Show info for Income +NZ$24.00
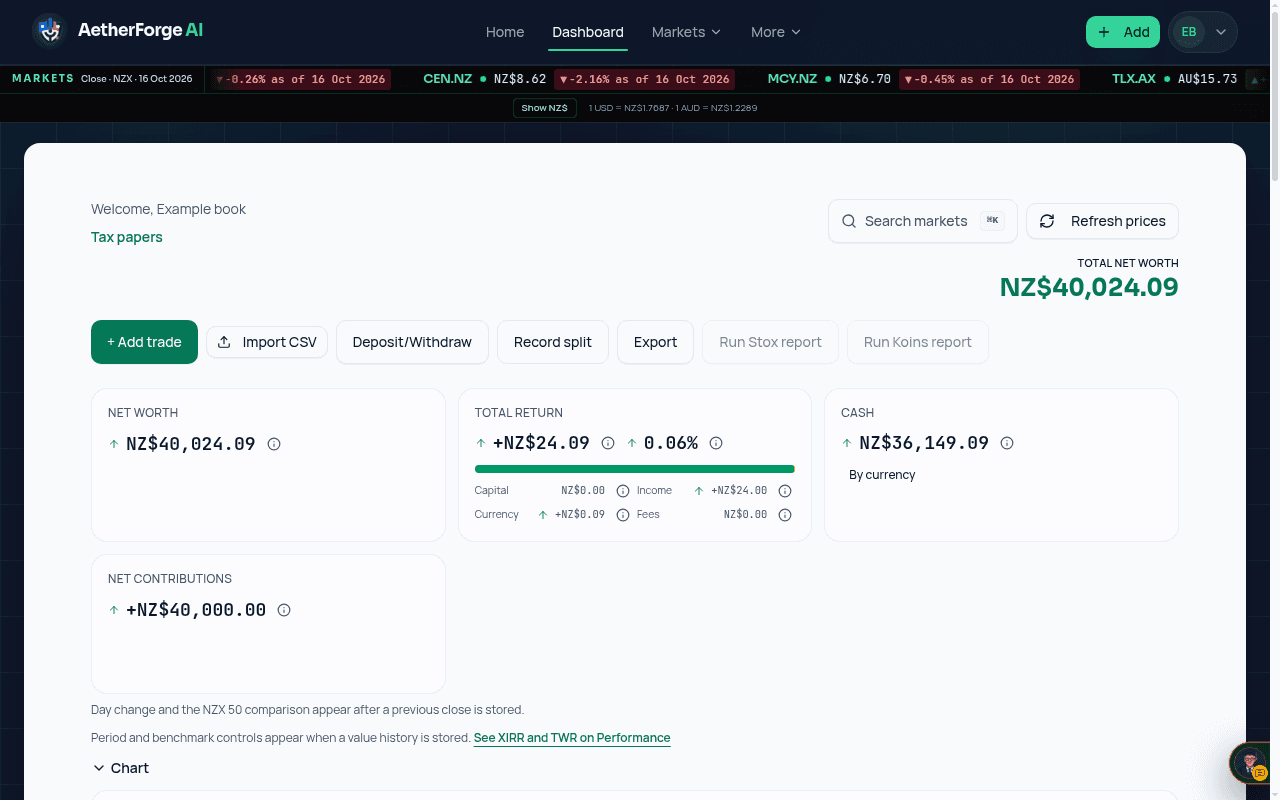 (x=785, y=491)
